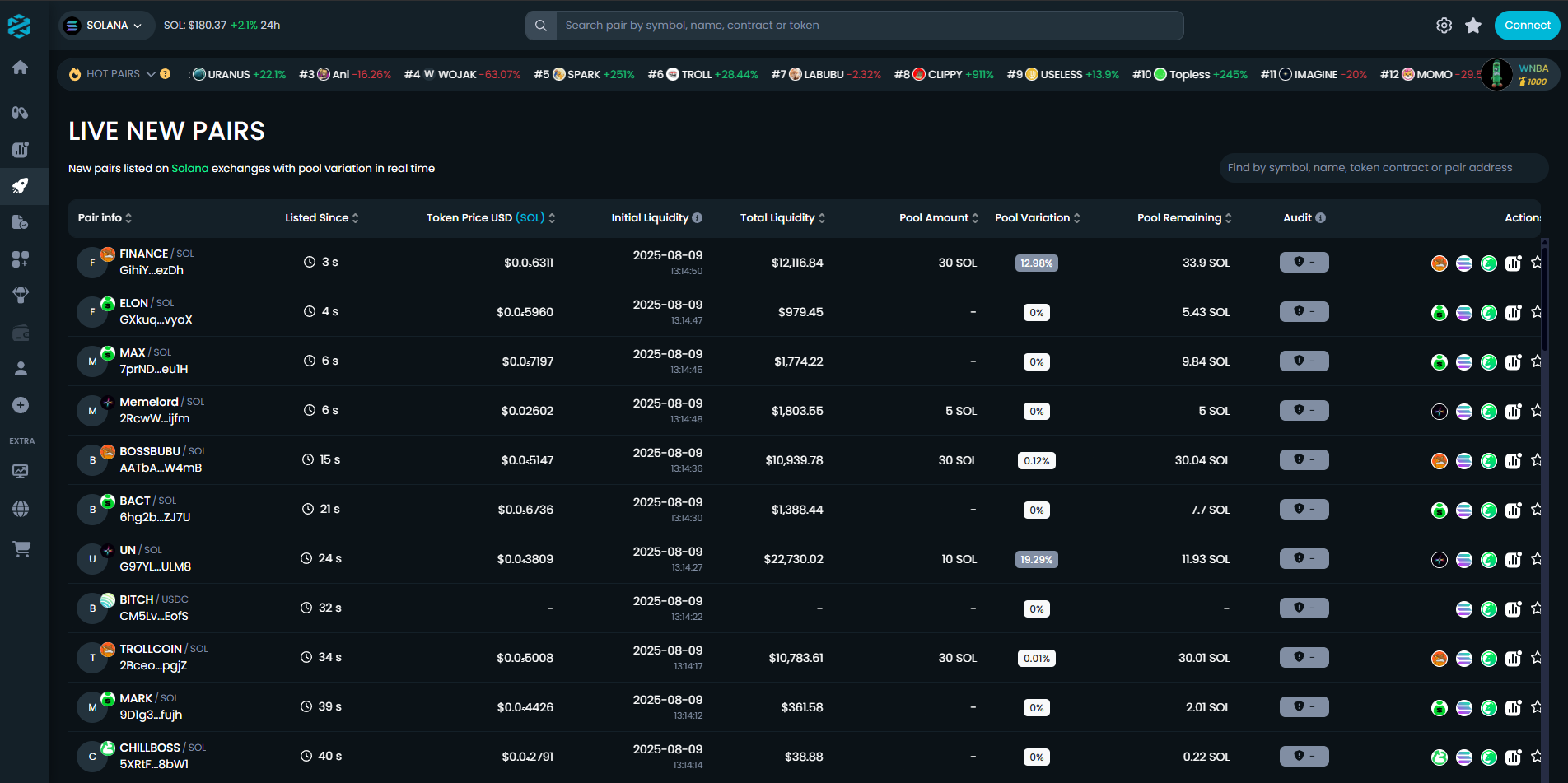Expand the HOT PAIRS chevron
The image size is (1568, 783).
click(151, 73)
